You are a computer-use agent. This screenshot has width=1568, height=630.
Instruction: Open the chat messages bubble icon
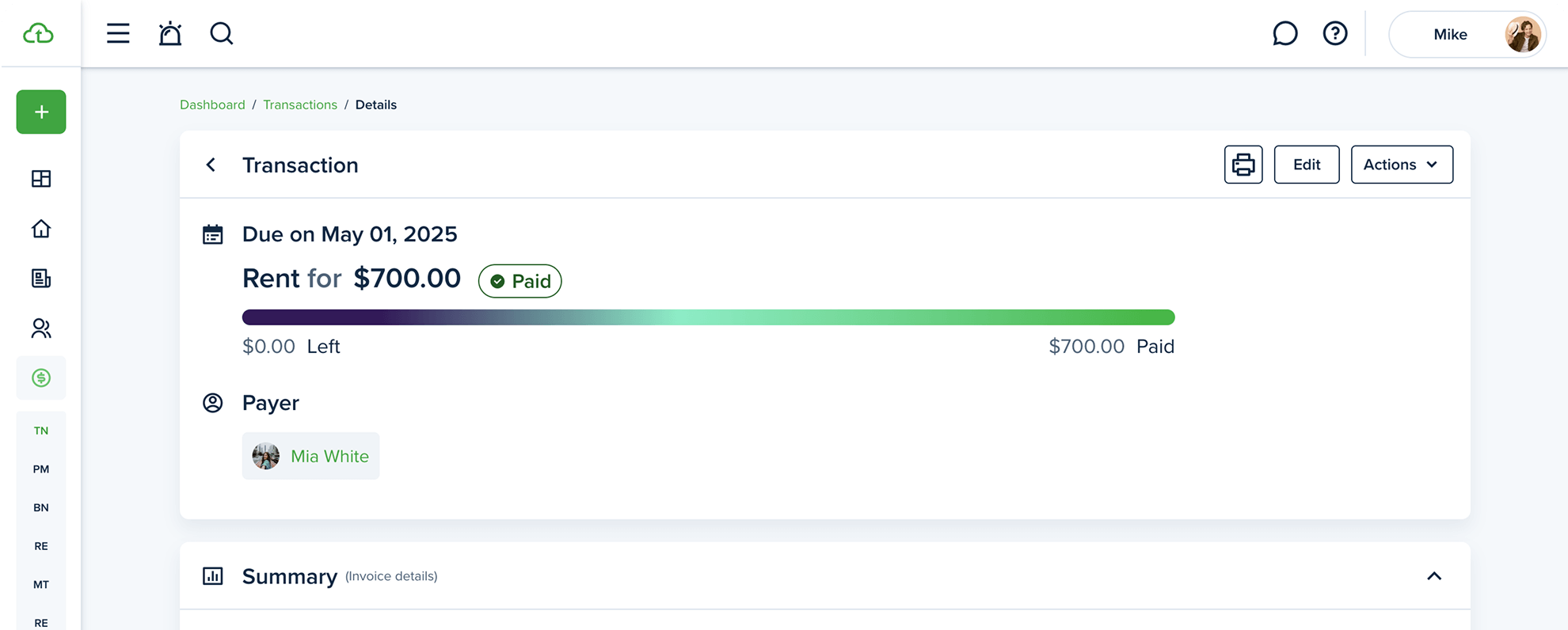[x=1284, y=33]
